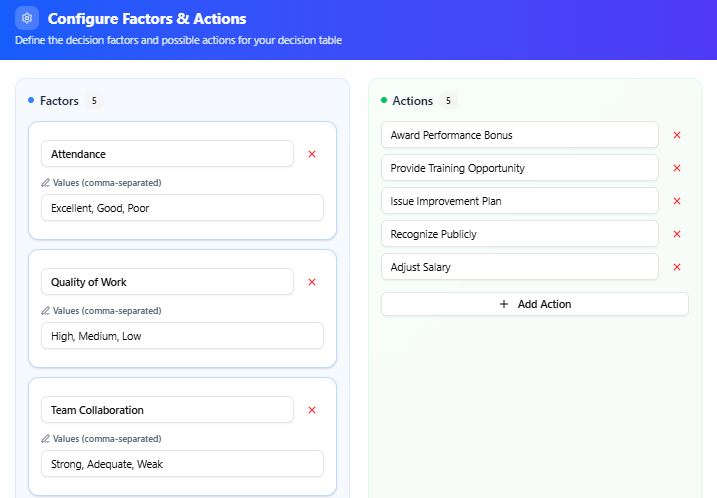Remove the Team Collaboration factor

[312, 410]
